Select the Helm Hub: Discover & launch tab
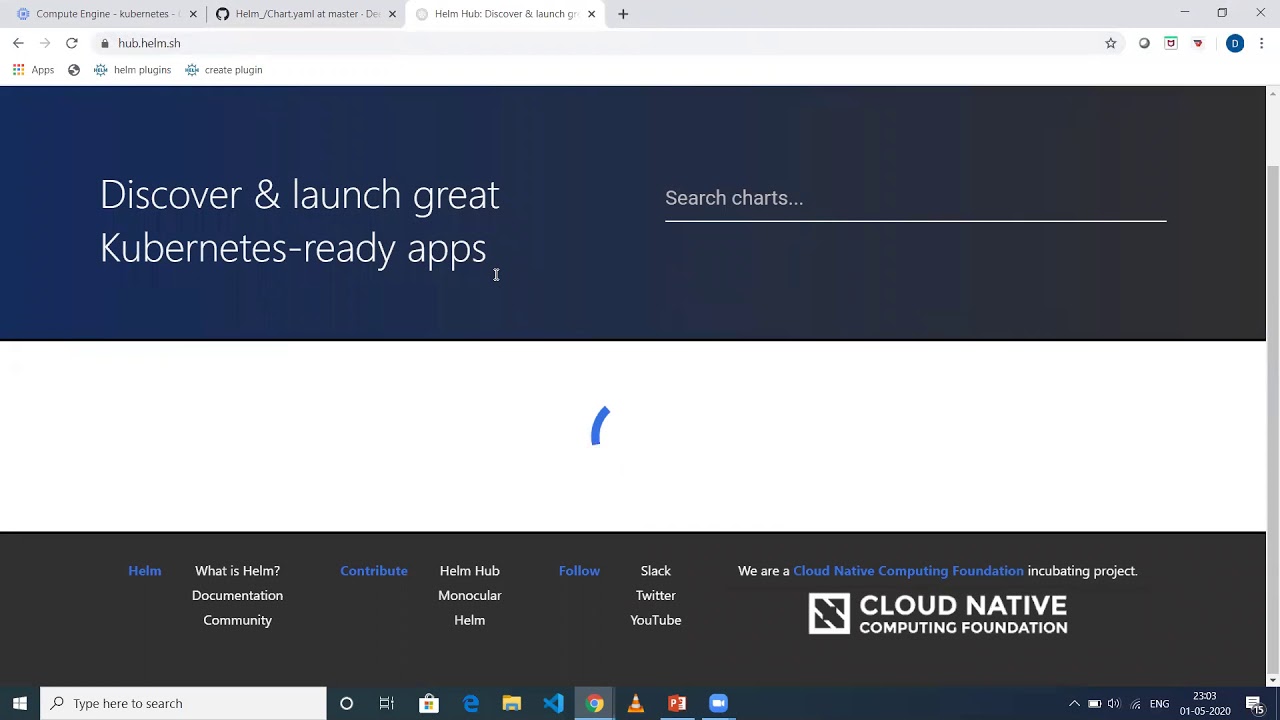 pyautogui.click(x=506, y=14)
